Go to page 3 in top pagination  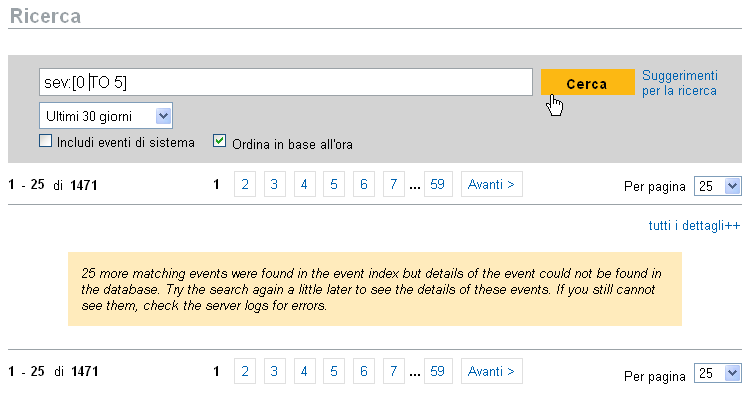point(274,184)
